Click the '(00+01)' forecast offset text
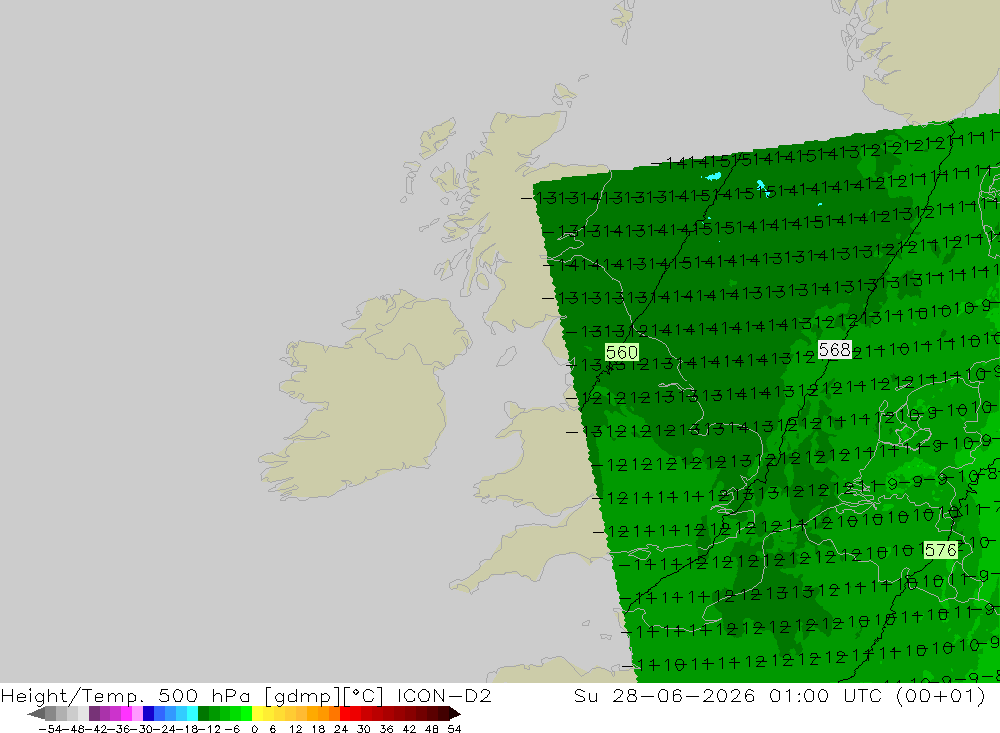 click(x=941, y=696)
